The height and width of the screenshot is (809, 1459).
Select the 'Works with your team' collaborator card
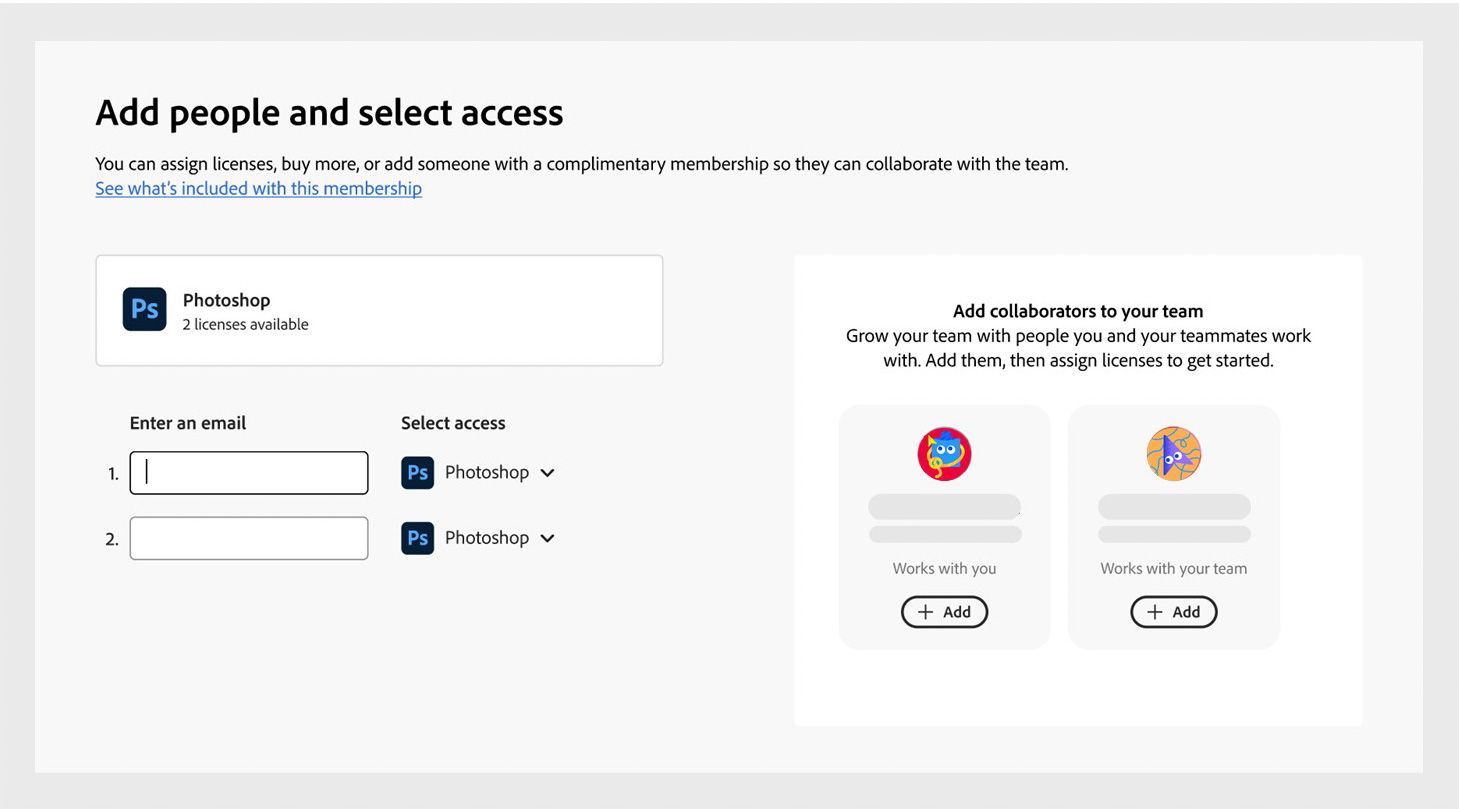pos(1173,526)
